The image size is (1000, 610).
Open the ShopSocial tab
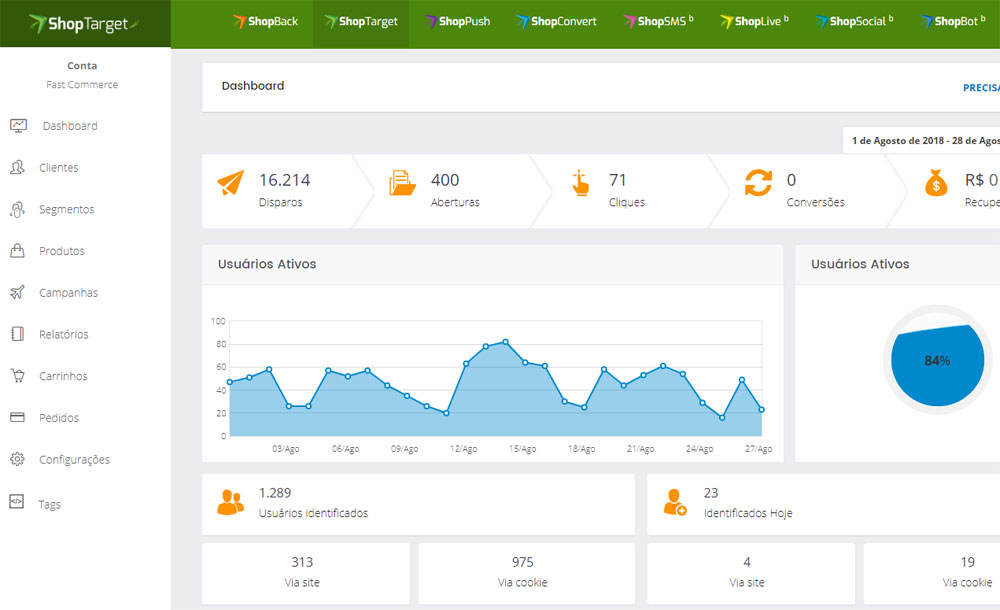tap(854, 22)
